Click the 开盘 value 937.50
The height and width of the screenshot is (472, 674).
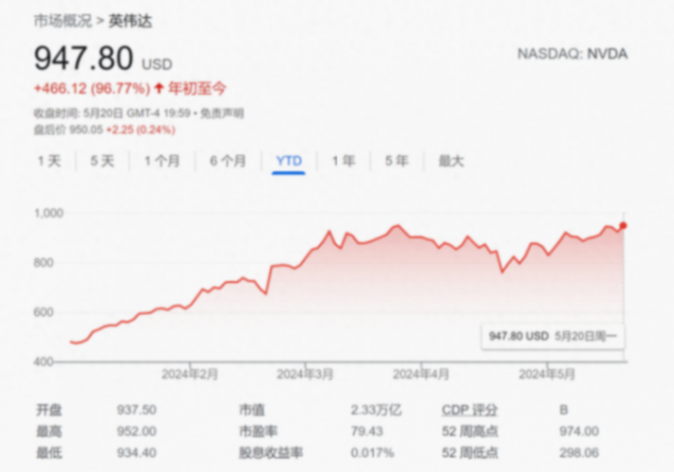point(137,410)
